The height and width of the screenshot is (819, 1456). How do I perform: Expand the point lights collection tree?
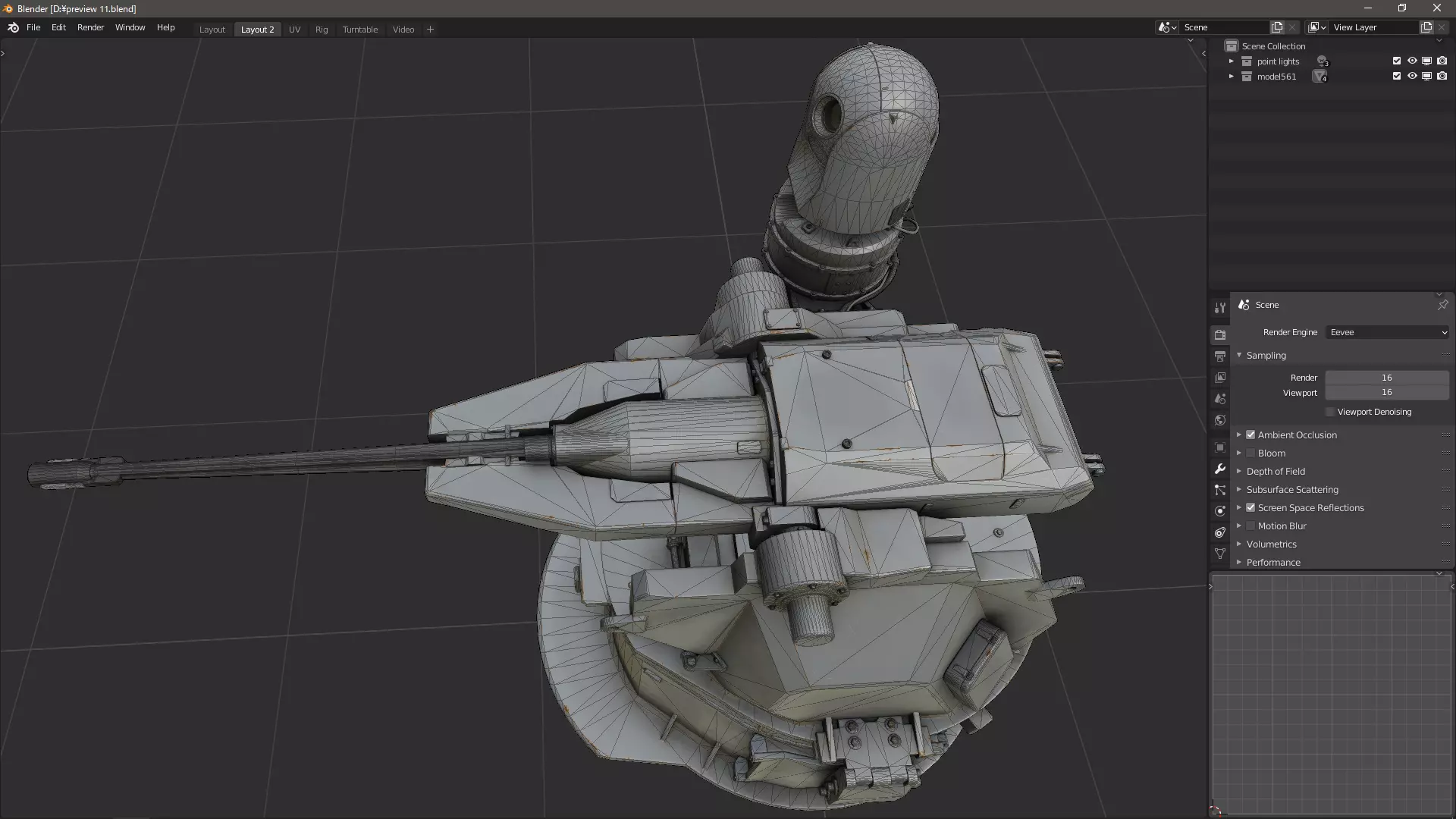tap(1232, 61)
